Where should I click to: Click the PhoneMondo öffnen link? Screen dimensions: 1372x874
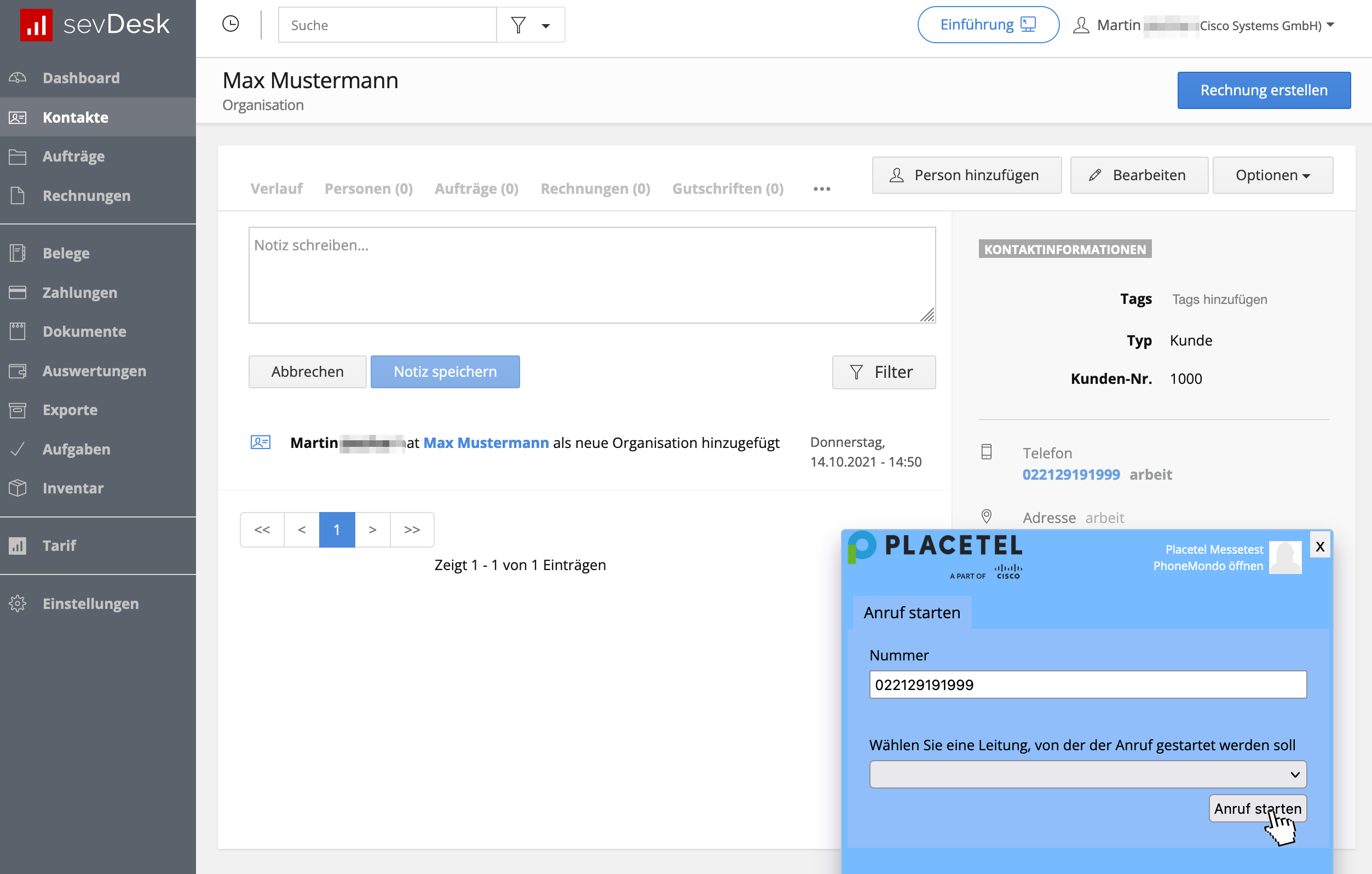[1208, 566]
